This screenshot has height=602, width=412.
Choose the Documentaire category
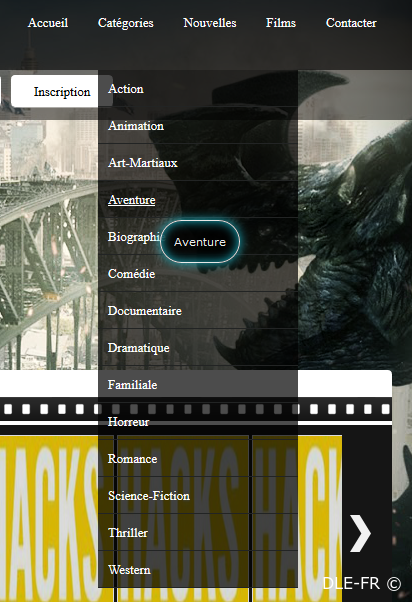(x=198, y=311)
